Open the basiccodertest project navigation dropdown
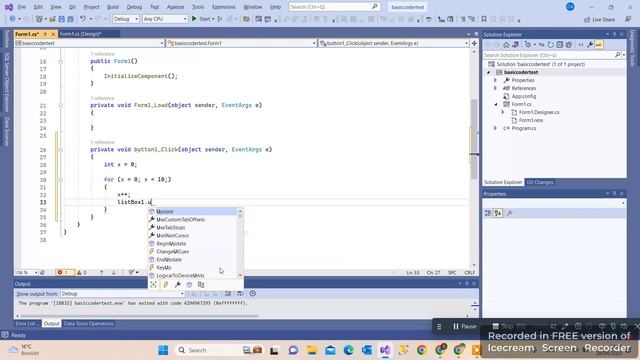The height and width of the screenshot is (360, 640). point(89,43)
